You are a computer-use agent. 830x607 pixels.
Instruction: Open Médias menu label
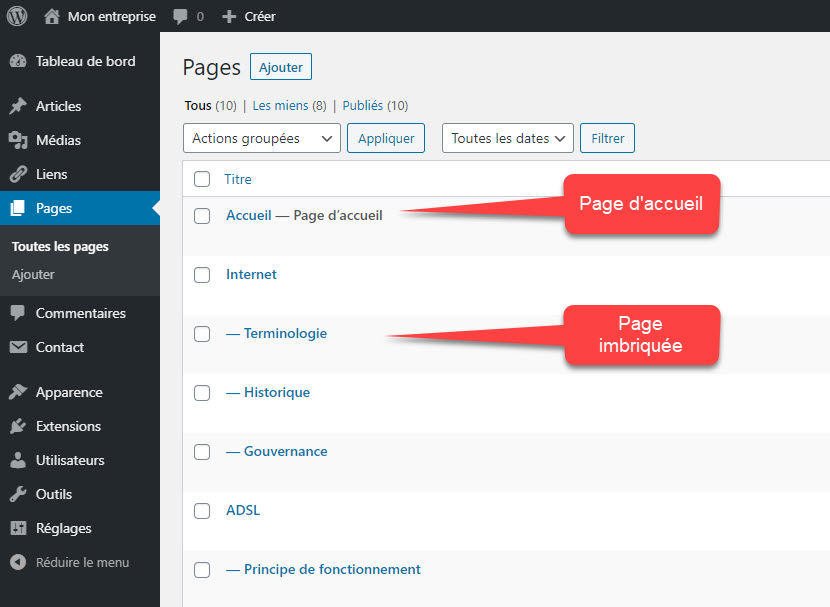(58, 140)
